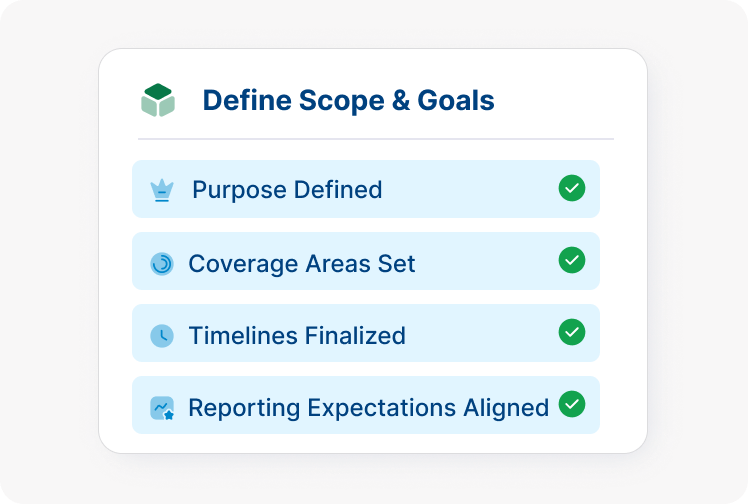Open the Reporting Expectations Aligned label text
748x504 pixels.
[x=368, y=408]
